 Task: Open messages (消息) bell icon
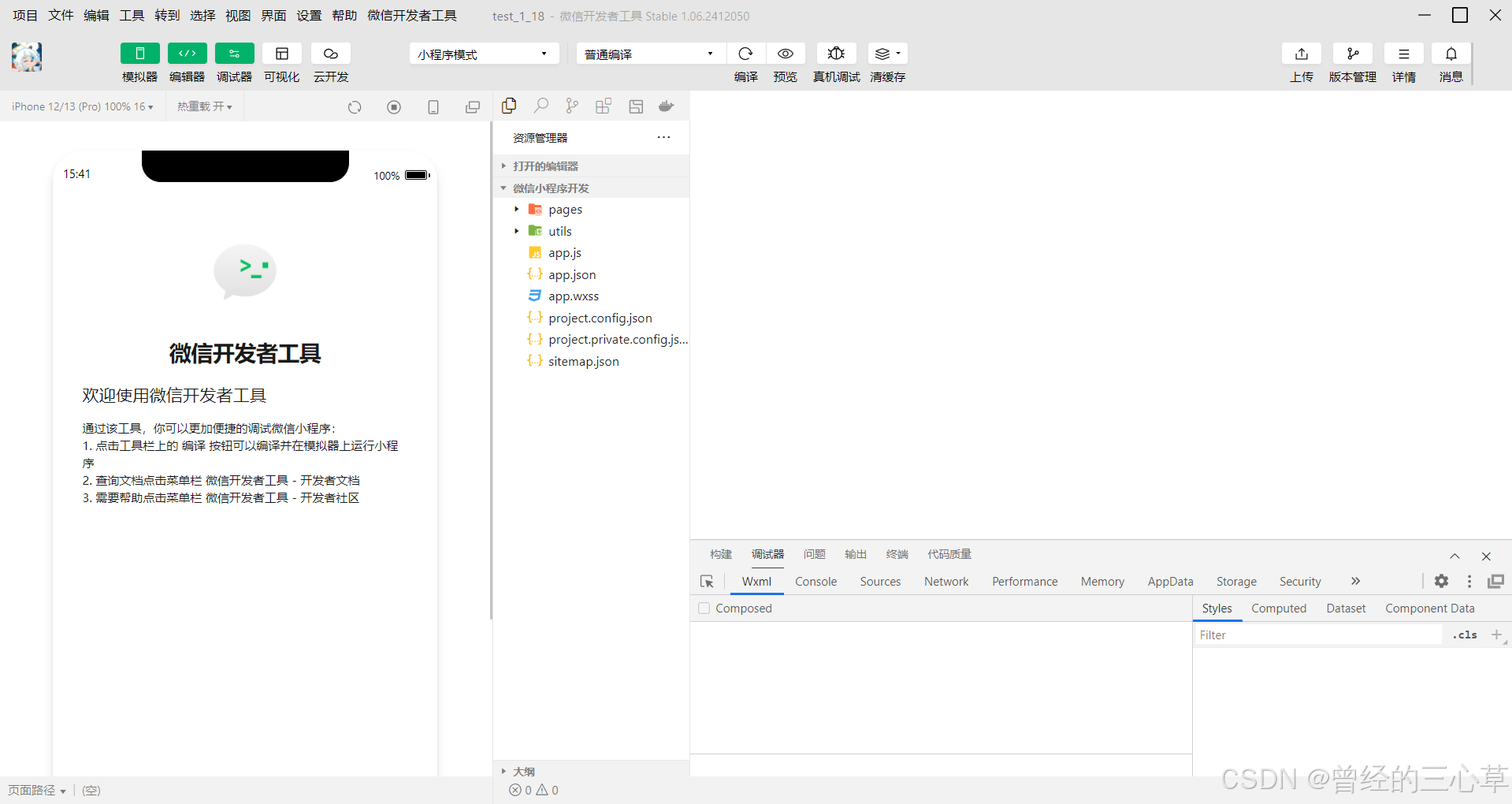(x=1451, y=54)
